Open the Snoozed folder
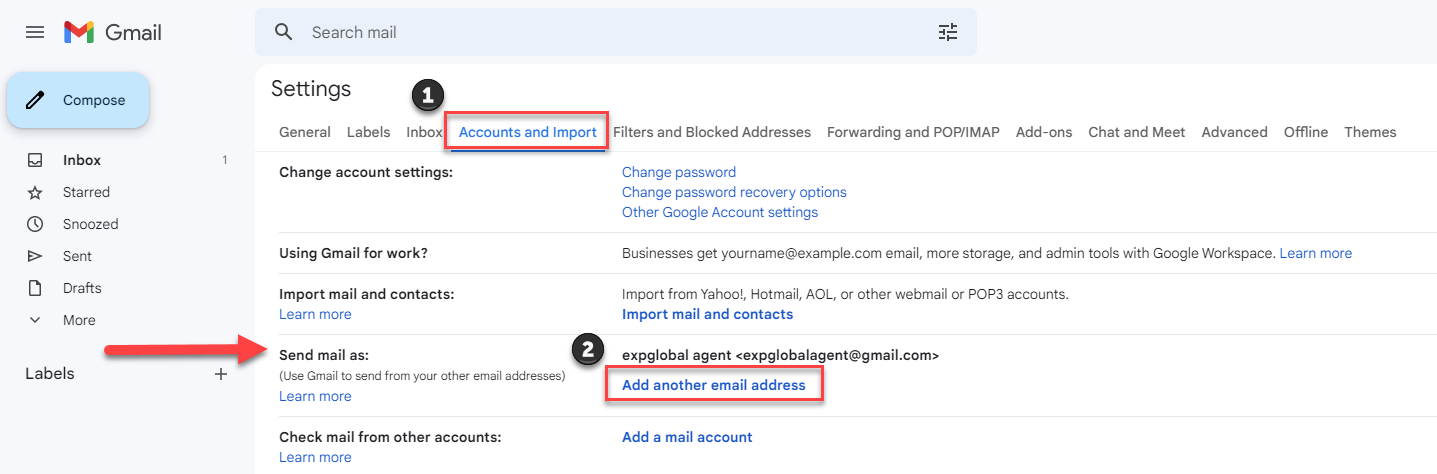The image size is (1437, 474). (90, 224)
